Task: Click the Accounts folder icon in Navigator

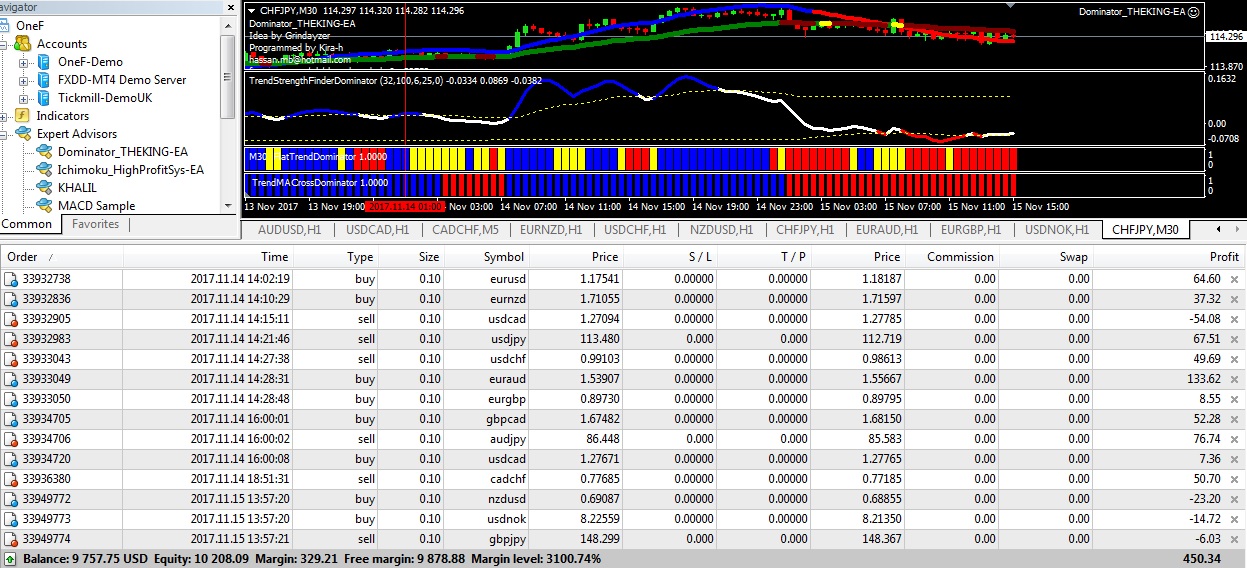Action: [x=24, y=44]
